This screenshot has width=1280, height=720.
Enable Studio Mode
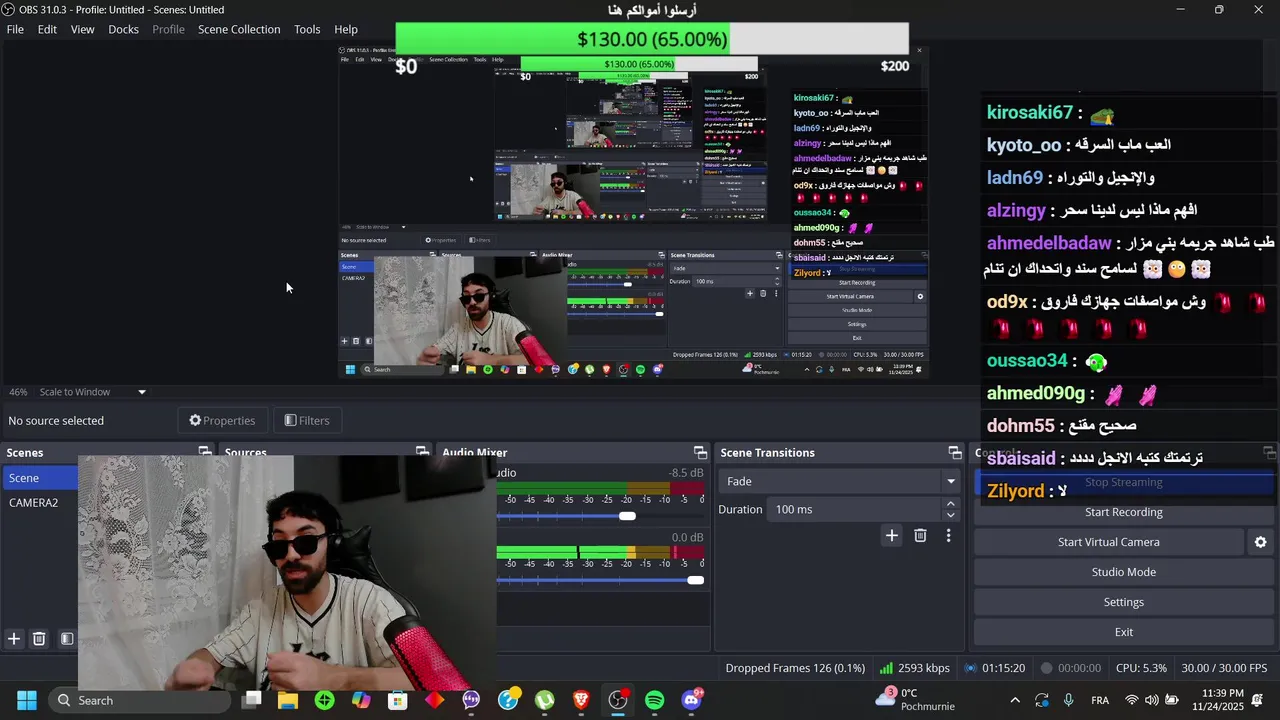pos(1123,572)
